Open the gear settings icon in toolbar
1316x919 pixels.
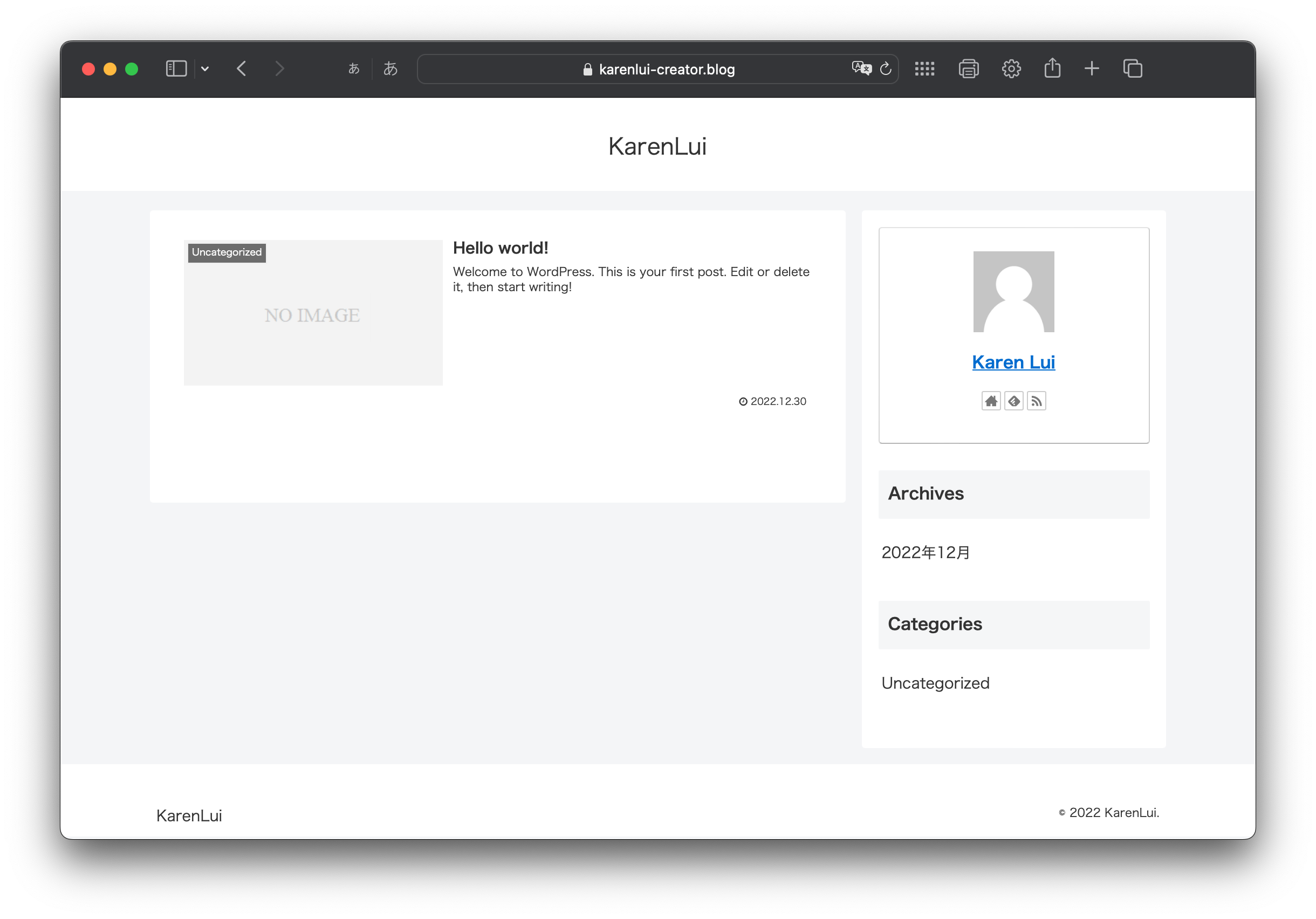coord(1011,69)
